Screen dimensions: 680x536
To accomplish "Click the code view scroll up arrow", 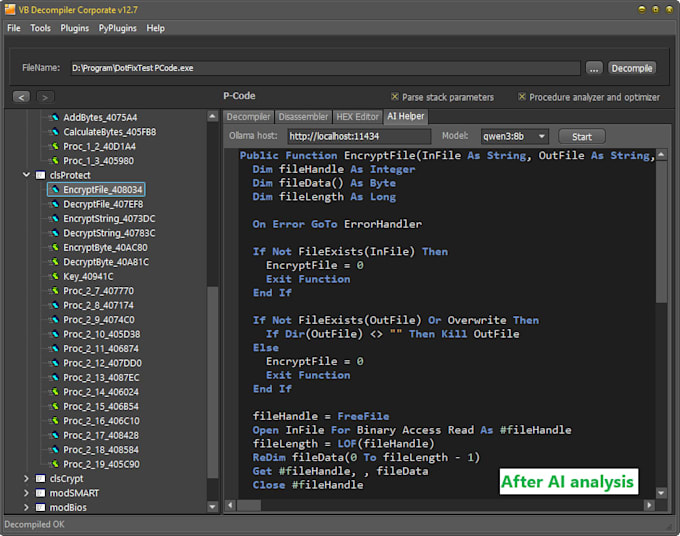I will pos(661,155).
